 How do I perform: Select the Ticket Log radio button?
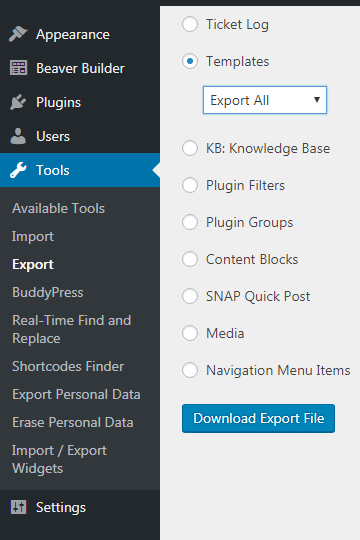tap(190, 24)
